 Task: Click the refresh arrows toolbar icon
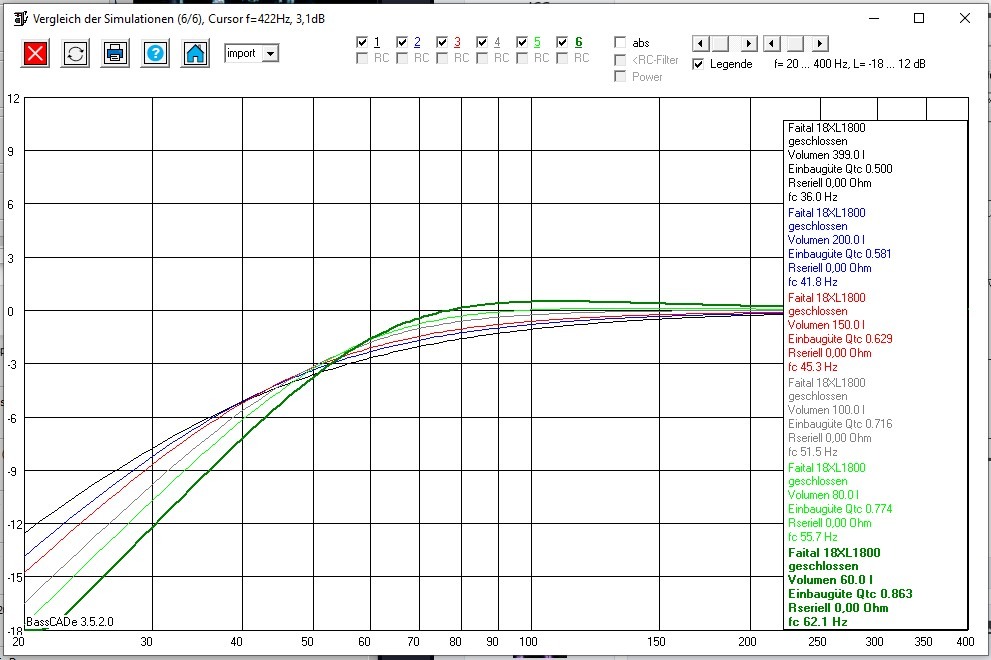tap(75, 54)
